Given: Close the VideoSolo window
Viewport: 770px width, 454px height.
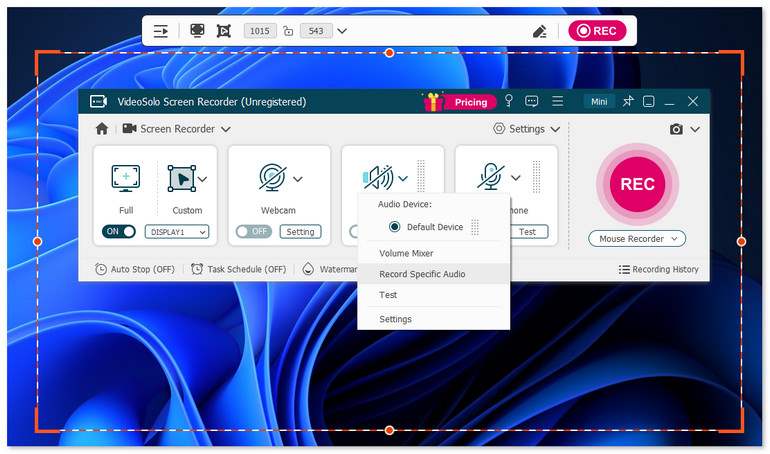Looking at the screenshot, I should pyautogui.click(x=692, y=101).
